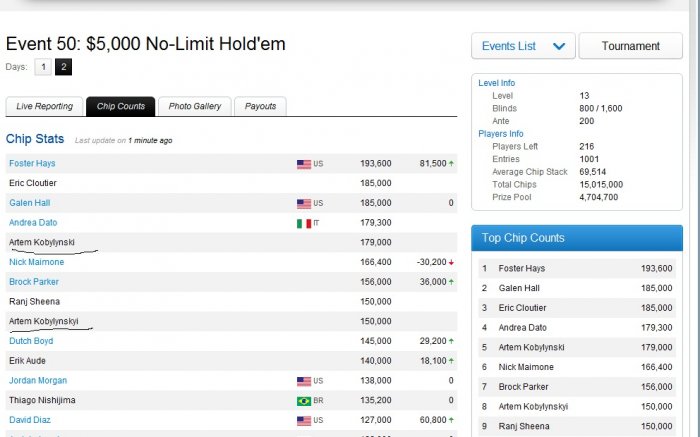Open Dutch Boyd player link
700x437 pixels.
pos(32,341)
